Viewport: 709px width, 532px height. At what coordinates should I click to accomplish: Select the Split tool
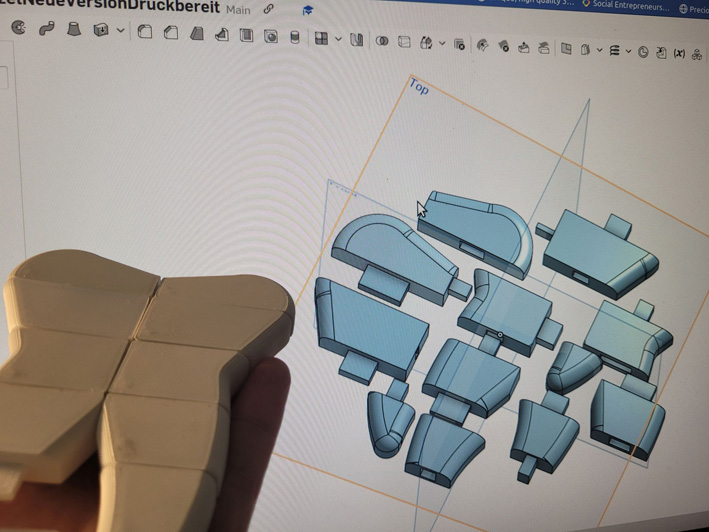(404, 42)
